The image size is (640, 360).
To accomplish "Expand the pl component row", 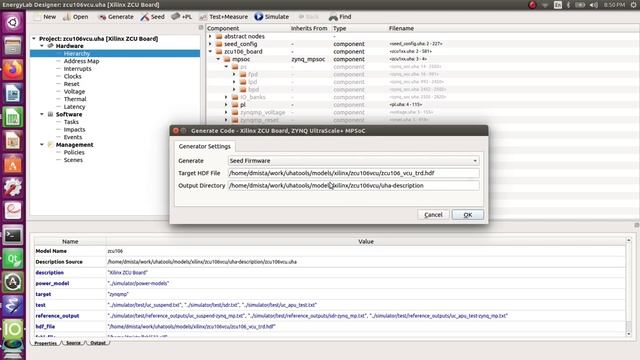I will click(227, 105).
